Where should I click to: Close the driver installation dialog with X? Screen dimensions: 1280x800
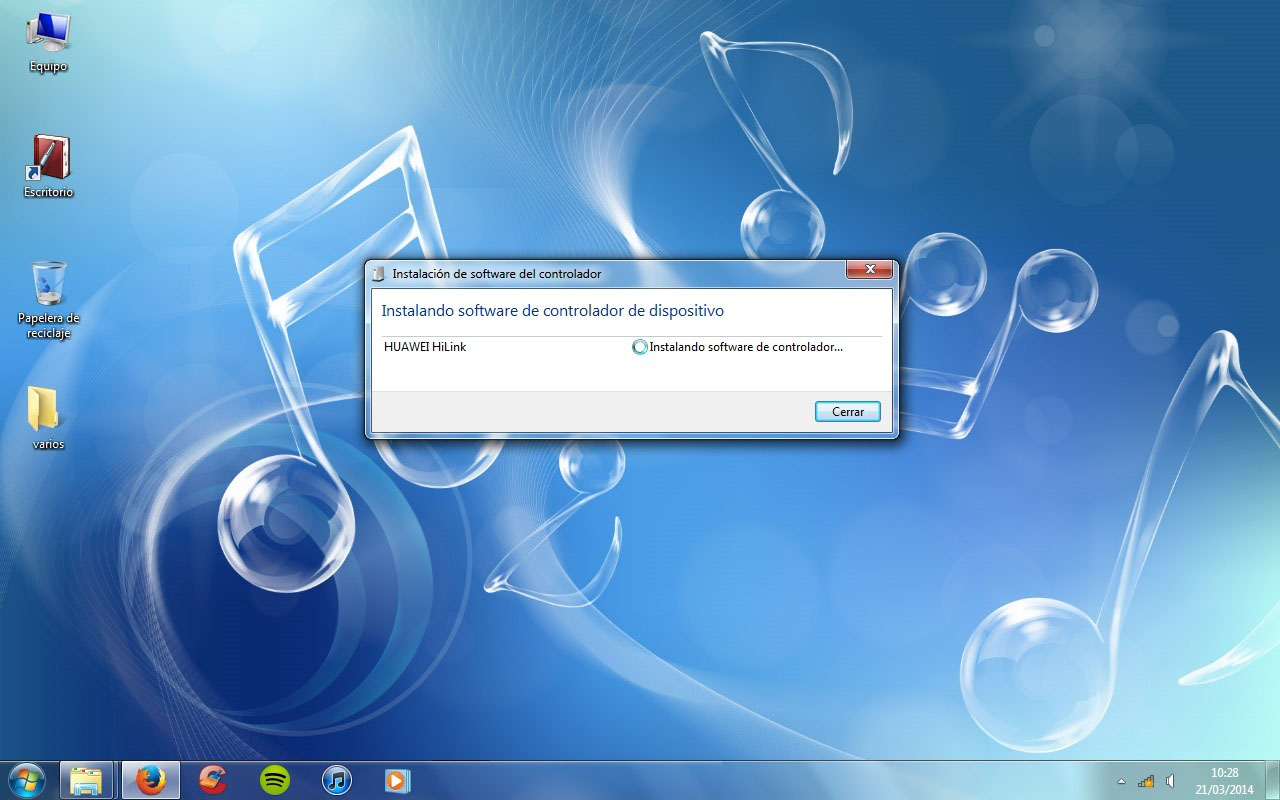coord(869,270)
